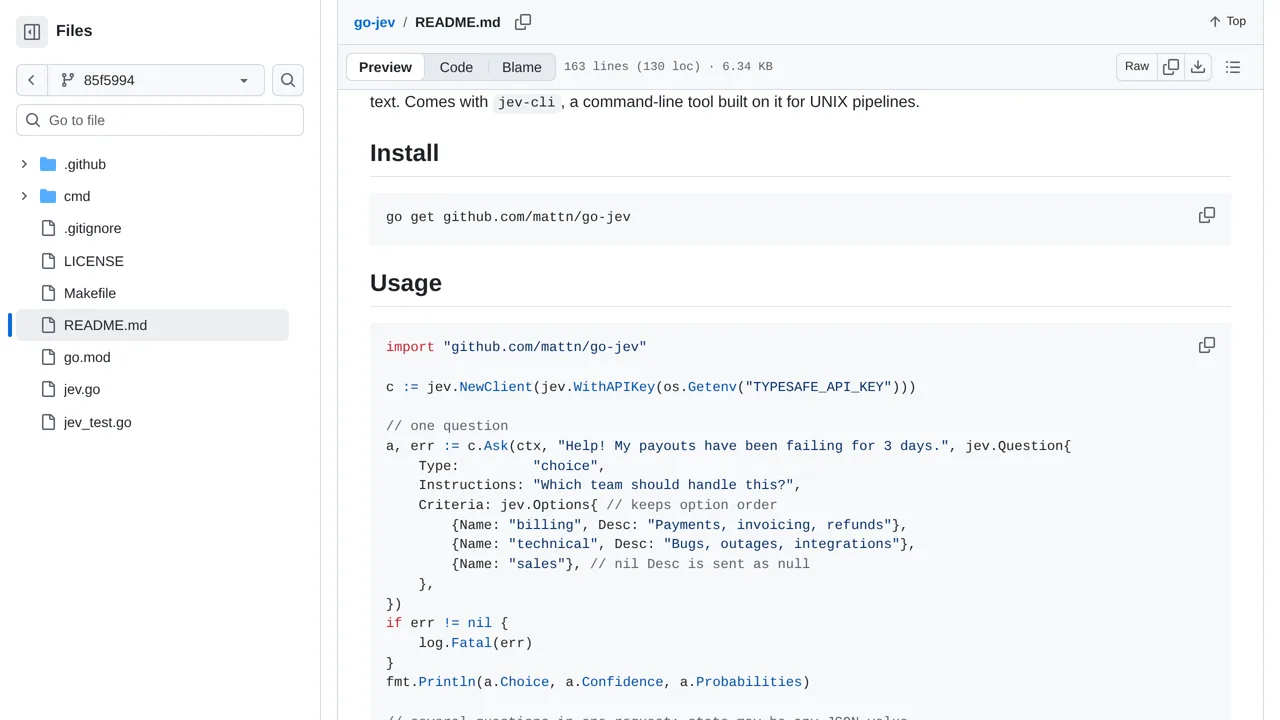Screen dimensions: 1280x720
Task: Copy file path icon next to README.md
Action: click(523, 22)
